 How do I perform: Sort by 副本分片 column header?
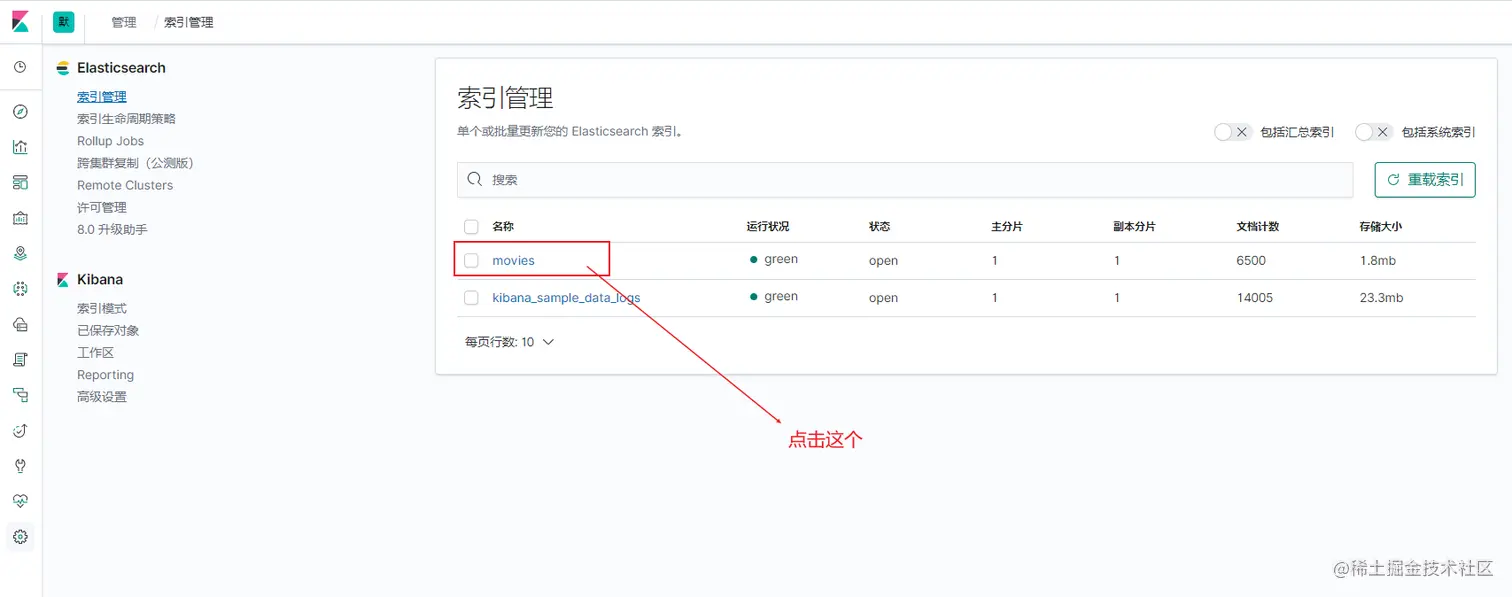[1134, 227]
